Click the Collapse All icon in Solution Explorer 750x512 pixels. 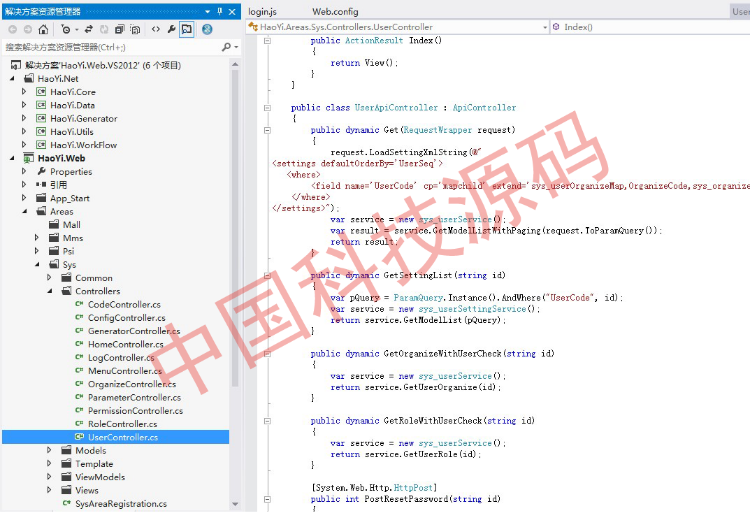click(x=120, y=30)
